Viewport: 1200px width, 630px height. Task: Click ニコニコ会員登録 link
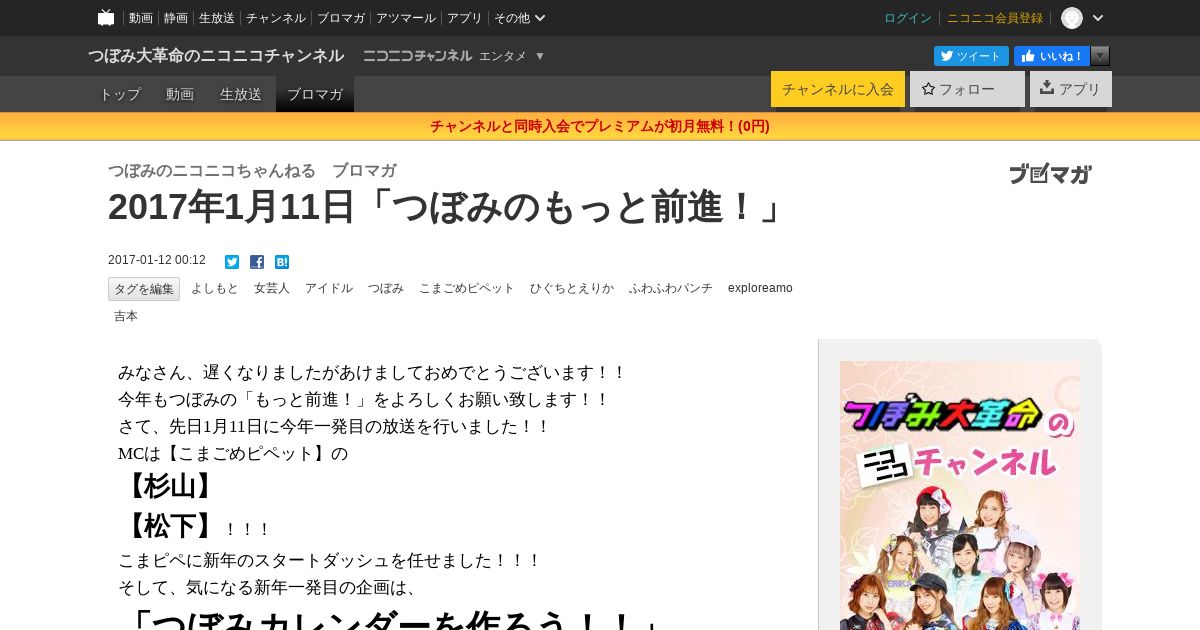(995, 18)
